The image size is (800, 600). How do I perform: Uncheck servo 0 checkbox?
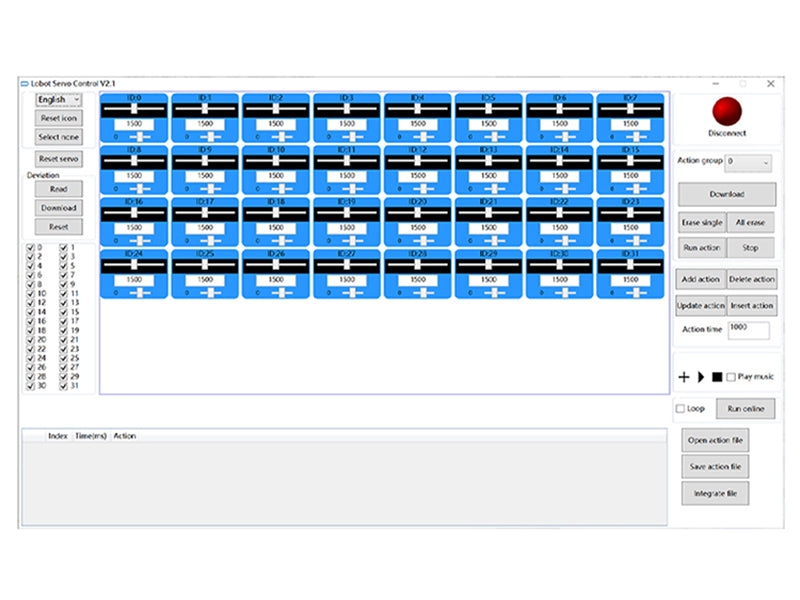pos(31,247)
